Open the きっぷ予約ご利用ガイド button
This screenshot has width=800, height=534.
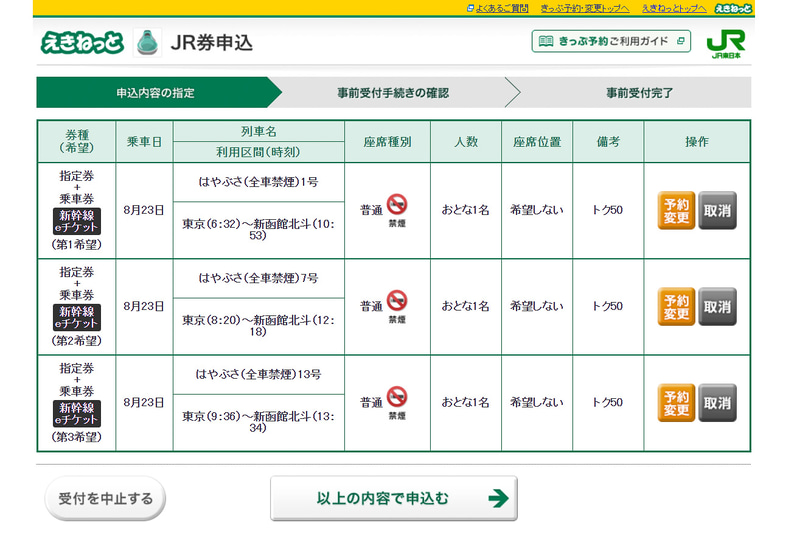click(611, 41)
